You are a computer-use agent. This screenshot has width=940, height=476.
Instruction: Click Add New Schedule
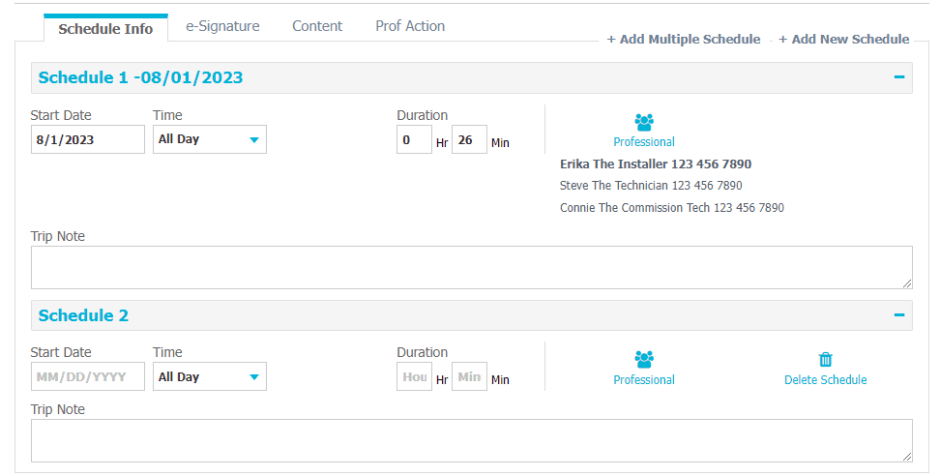[845, 39]
